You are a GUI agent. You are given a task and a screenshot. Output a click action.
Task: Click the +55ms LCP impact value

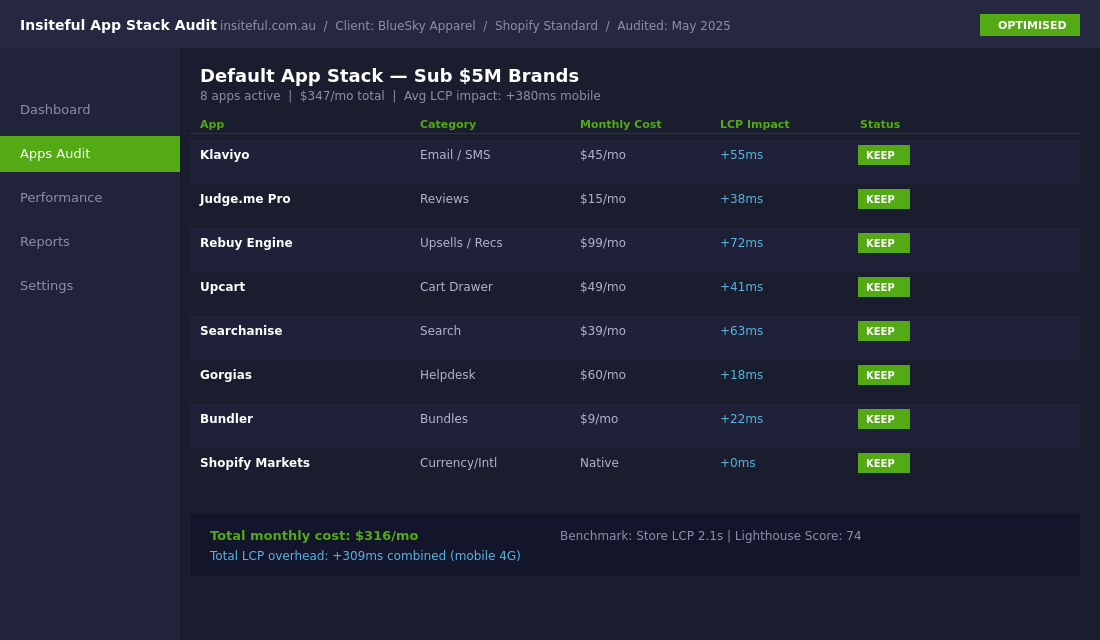(742, 155)
